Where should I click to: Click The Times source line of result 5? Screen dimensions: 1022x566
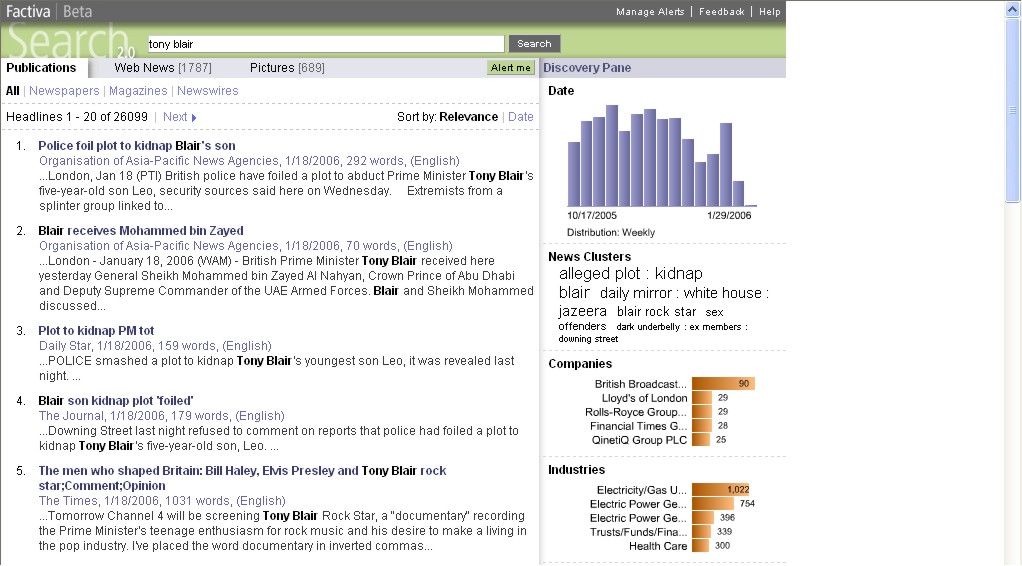tap(162, 501)
